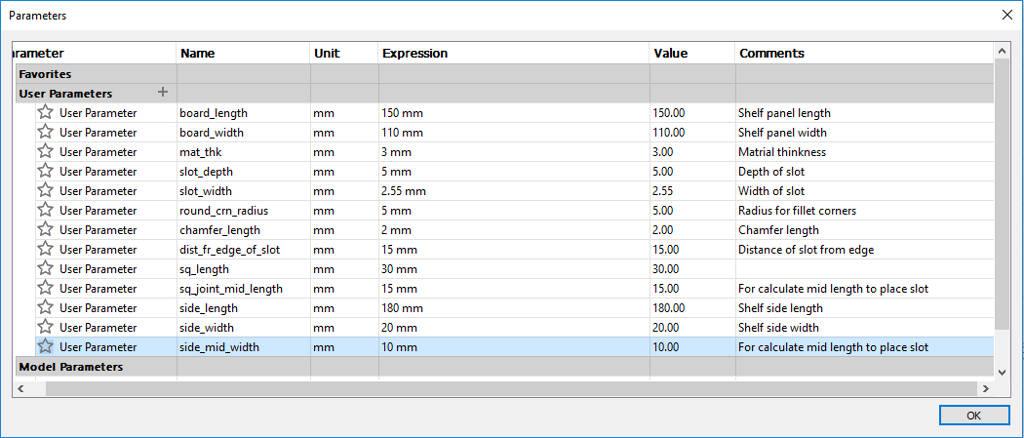Click the empty comment cell for sq_length
1024x438 pixels.
(865, 268)
